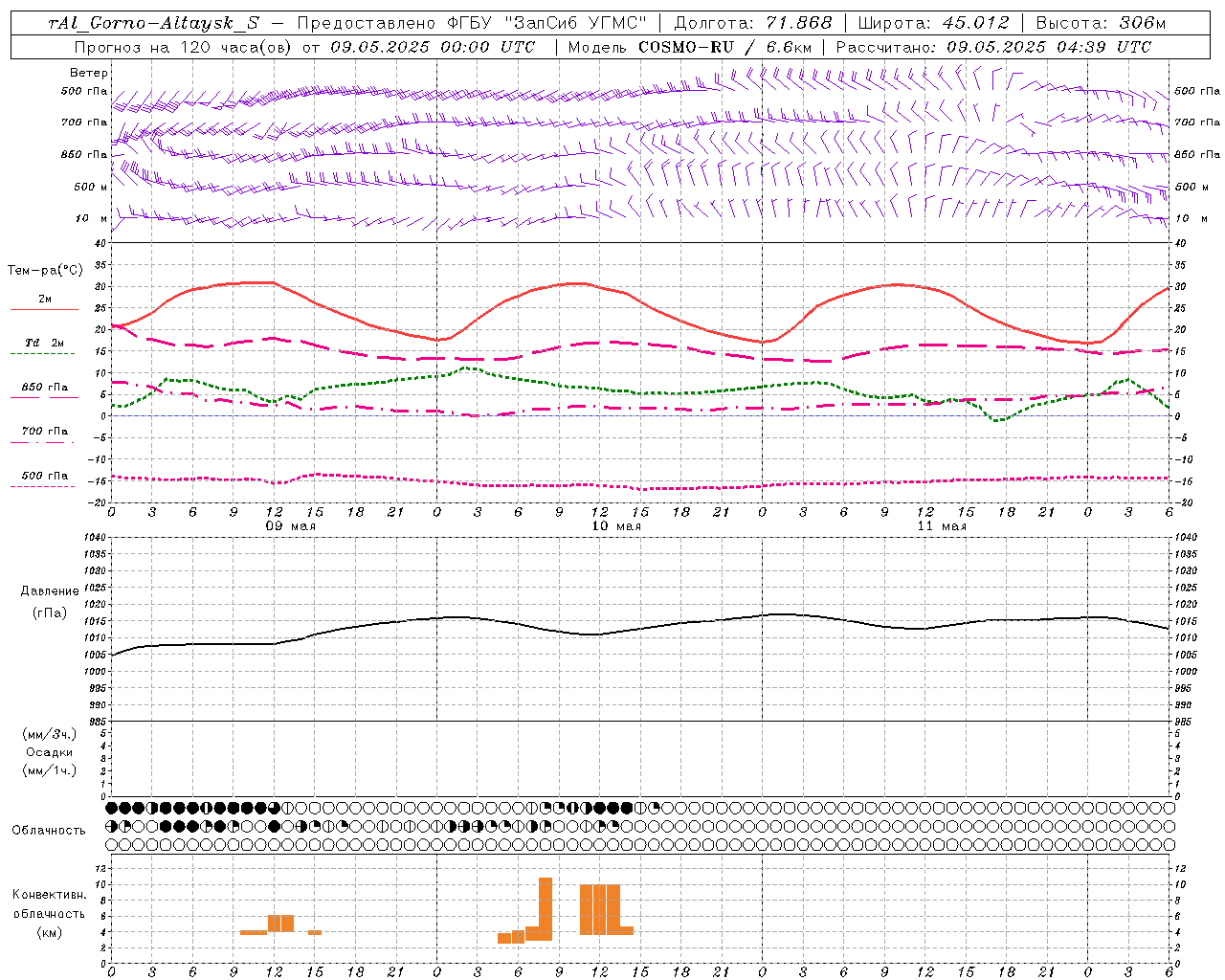Click the Осадки panel label
1225x980 pixels.
click(50, 752)
